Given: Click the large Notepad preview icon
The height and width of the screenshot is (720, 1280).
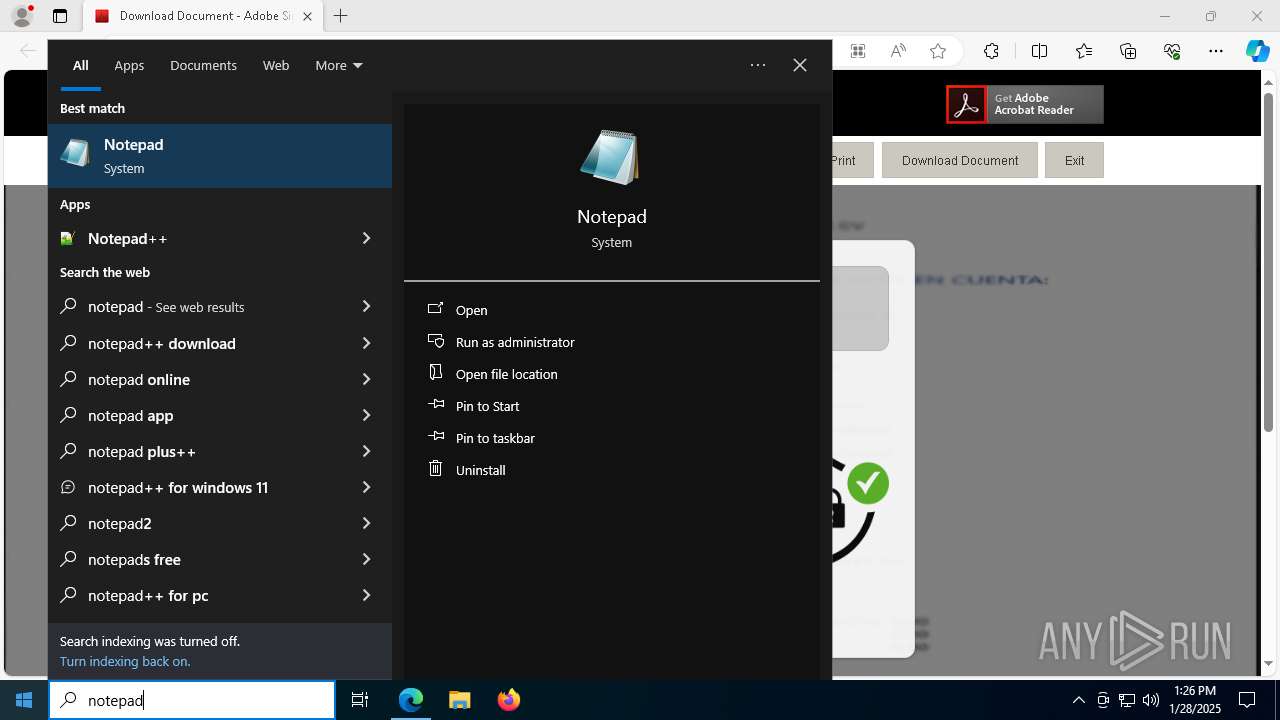Looking at the screenshot, I should 610,157.
